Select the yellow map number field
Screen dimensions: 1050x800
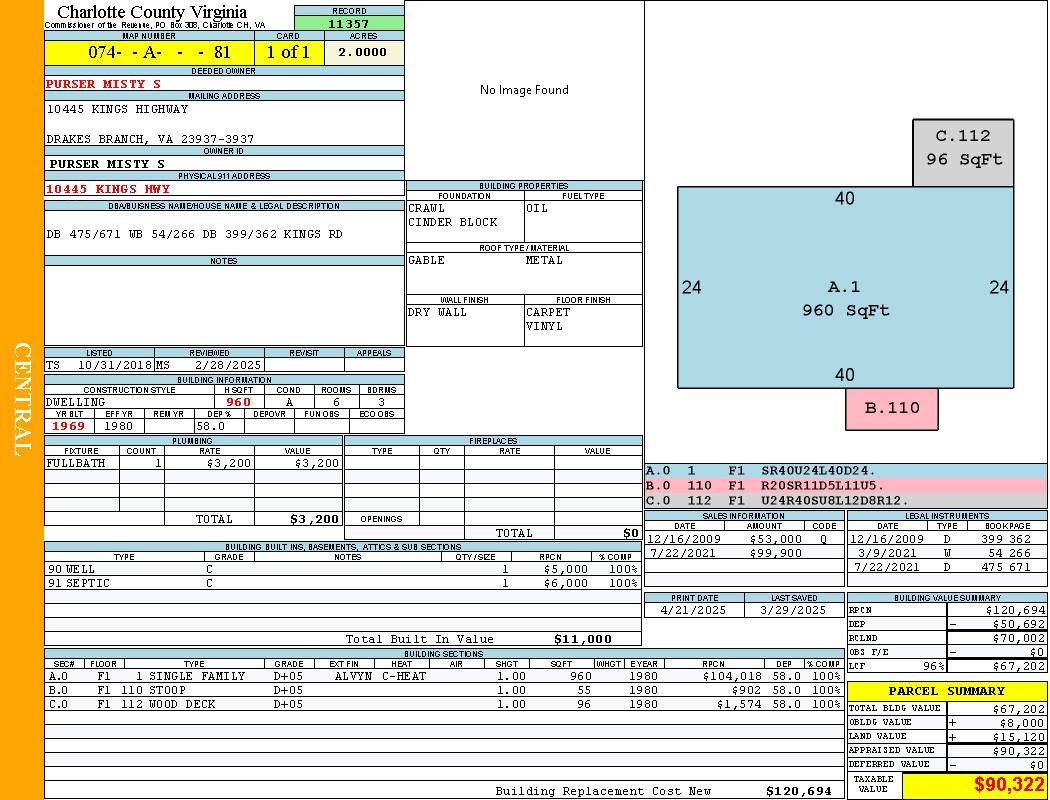tap(149, 52)
